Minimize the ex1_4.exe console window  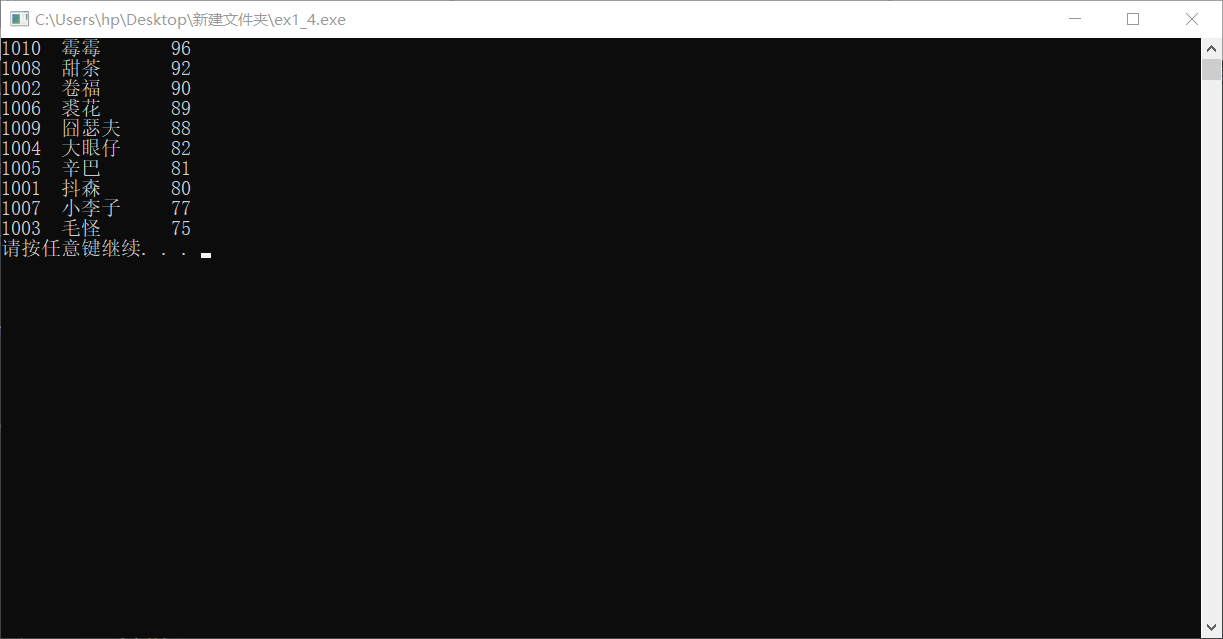tap(1076, 19)
